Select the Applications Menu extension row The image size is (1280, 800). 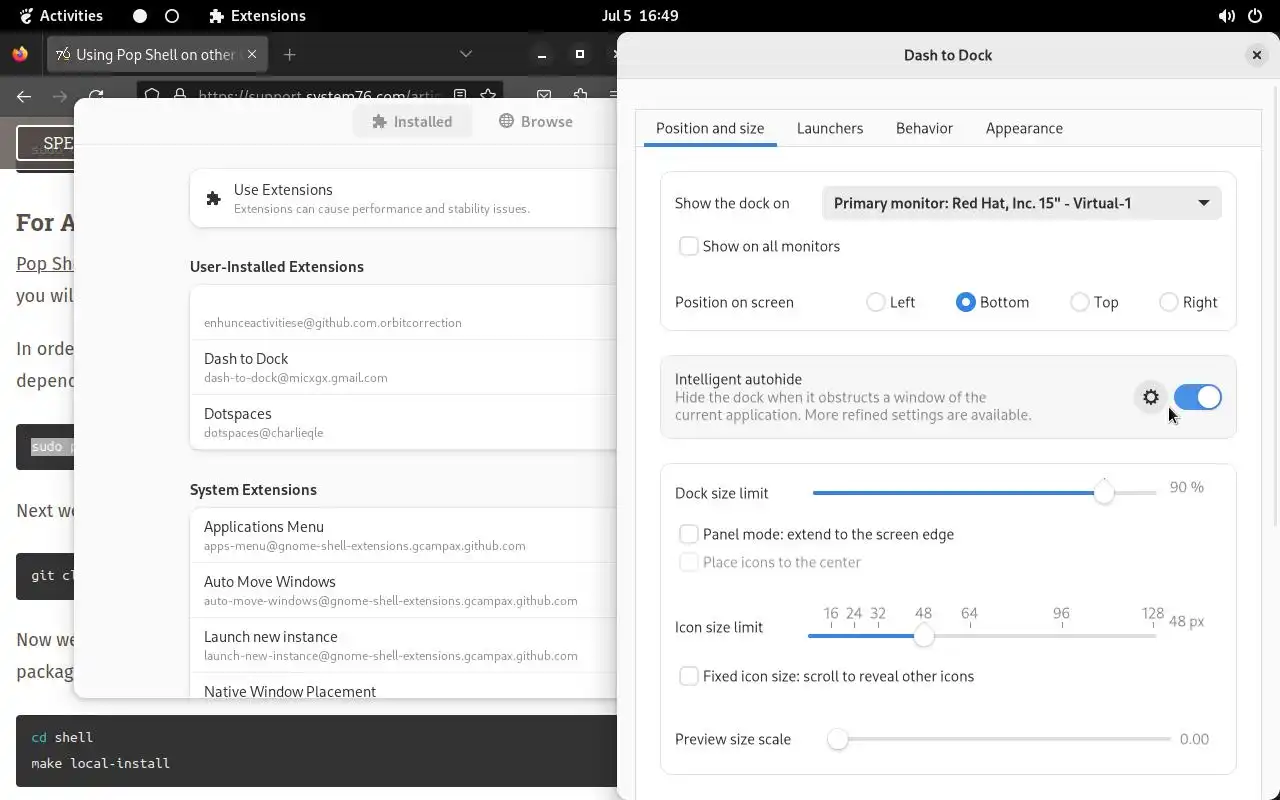tap(403, 535)
